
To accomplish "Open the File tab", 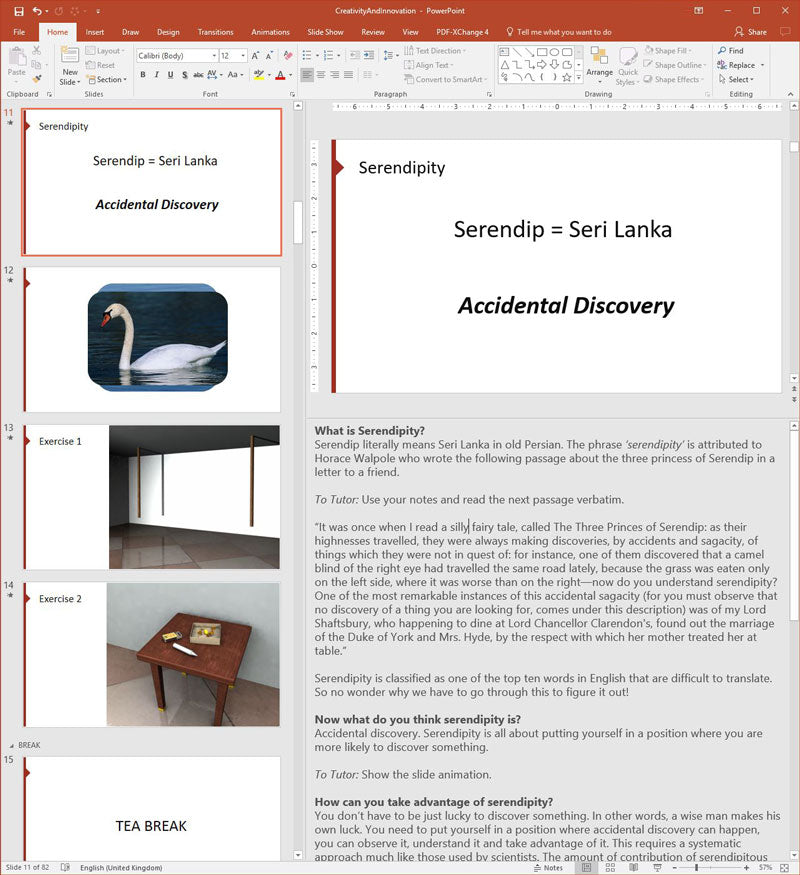I will tap(19, 32).
